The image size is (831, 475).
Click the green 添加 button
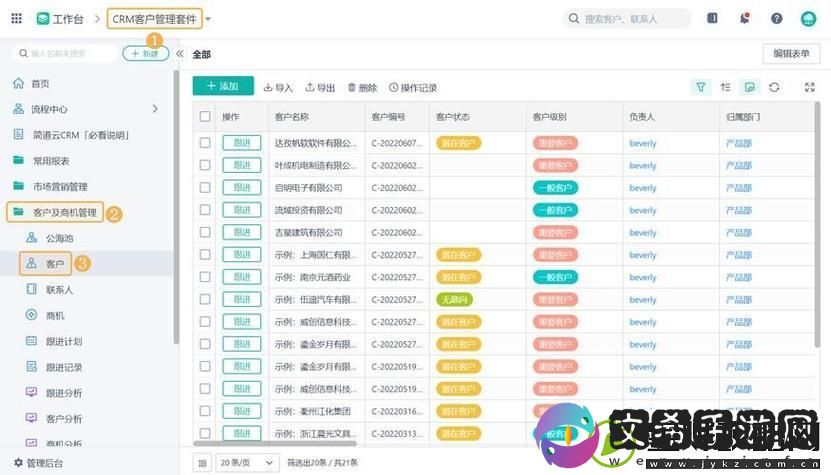223,86
